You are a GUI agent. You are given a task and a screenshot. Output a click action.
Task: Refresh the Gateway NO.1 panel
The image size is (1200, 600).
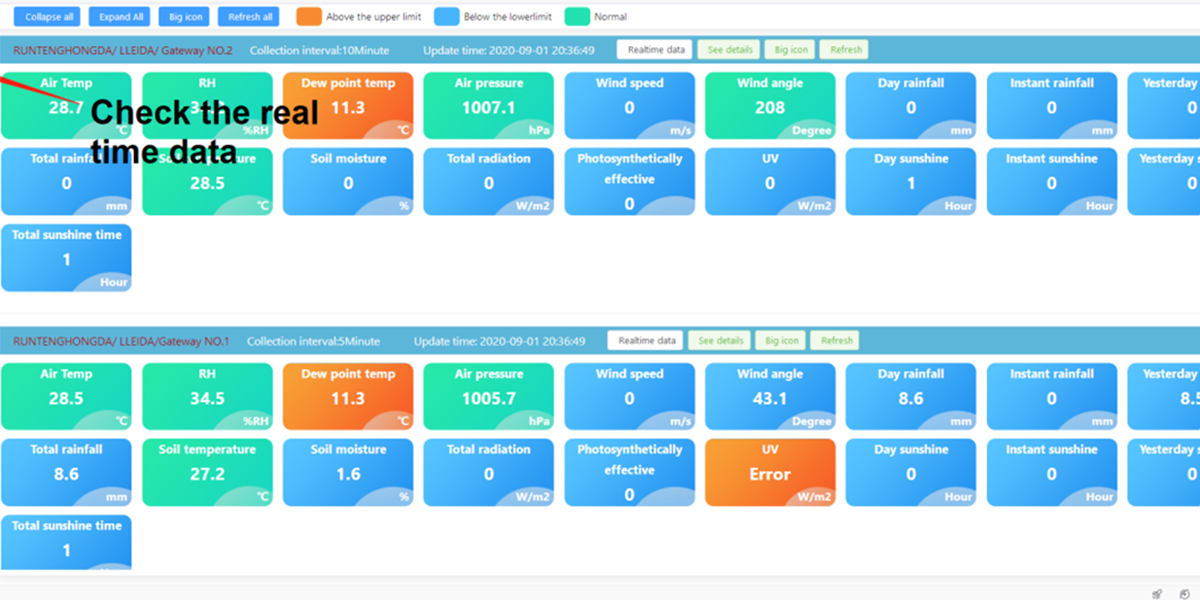[836, 341]
